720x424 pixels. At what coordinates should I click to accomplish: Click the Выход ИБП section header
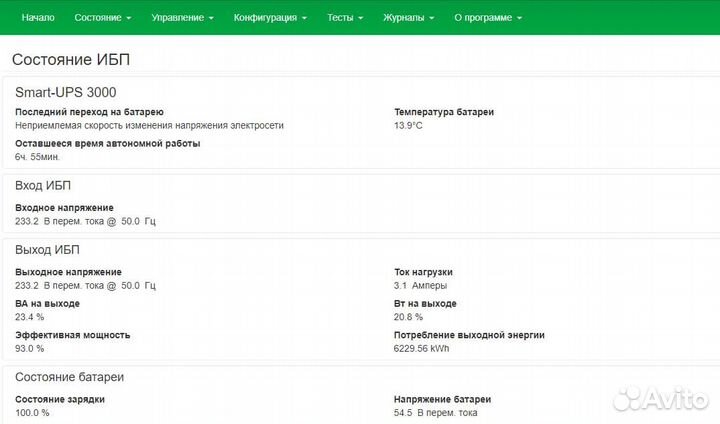click(x=47, y=250)
